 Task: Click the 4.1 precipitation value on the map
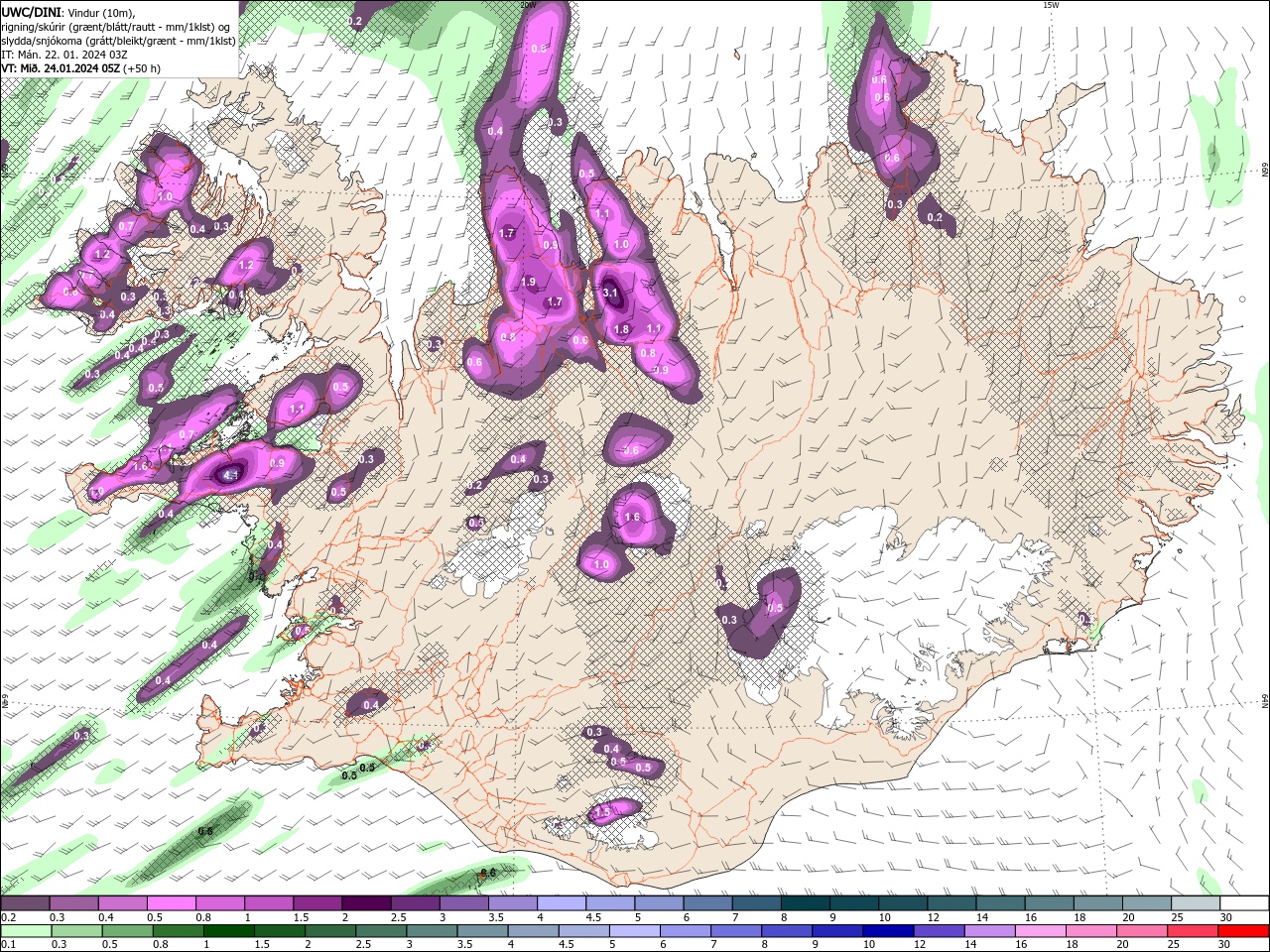[231, 475]
